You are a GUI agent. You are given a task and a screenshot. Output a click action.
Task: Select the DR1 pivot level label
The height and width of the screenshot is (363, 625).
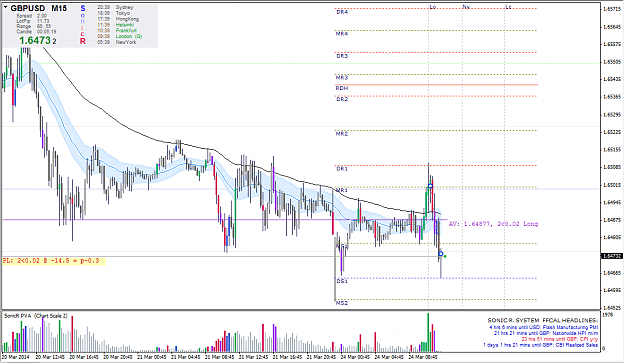tap(342, 169)
